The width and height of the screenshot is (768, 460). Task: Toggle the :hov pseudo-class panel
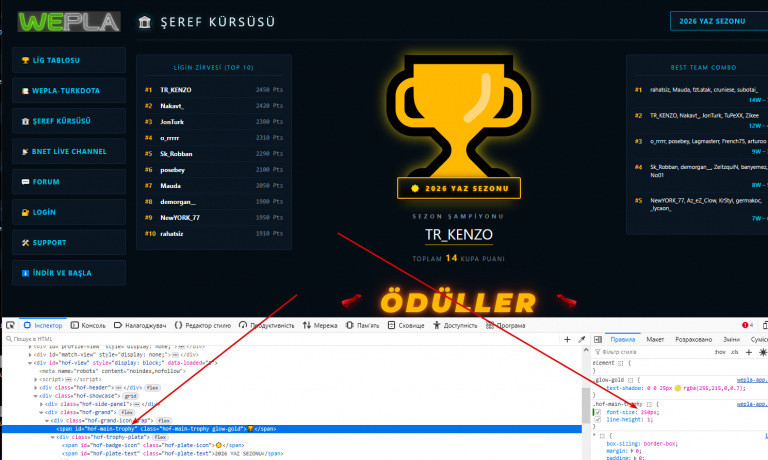720,352
